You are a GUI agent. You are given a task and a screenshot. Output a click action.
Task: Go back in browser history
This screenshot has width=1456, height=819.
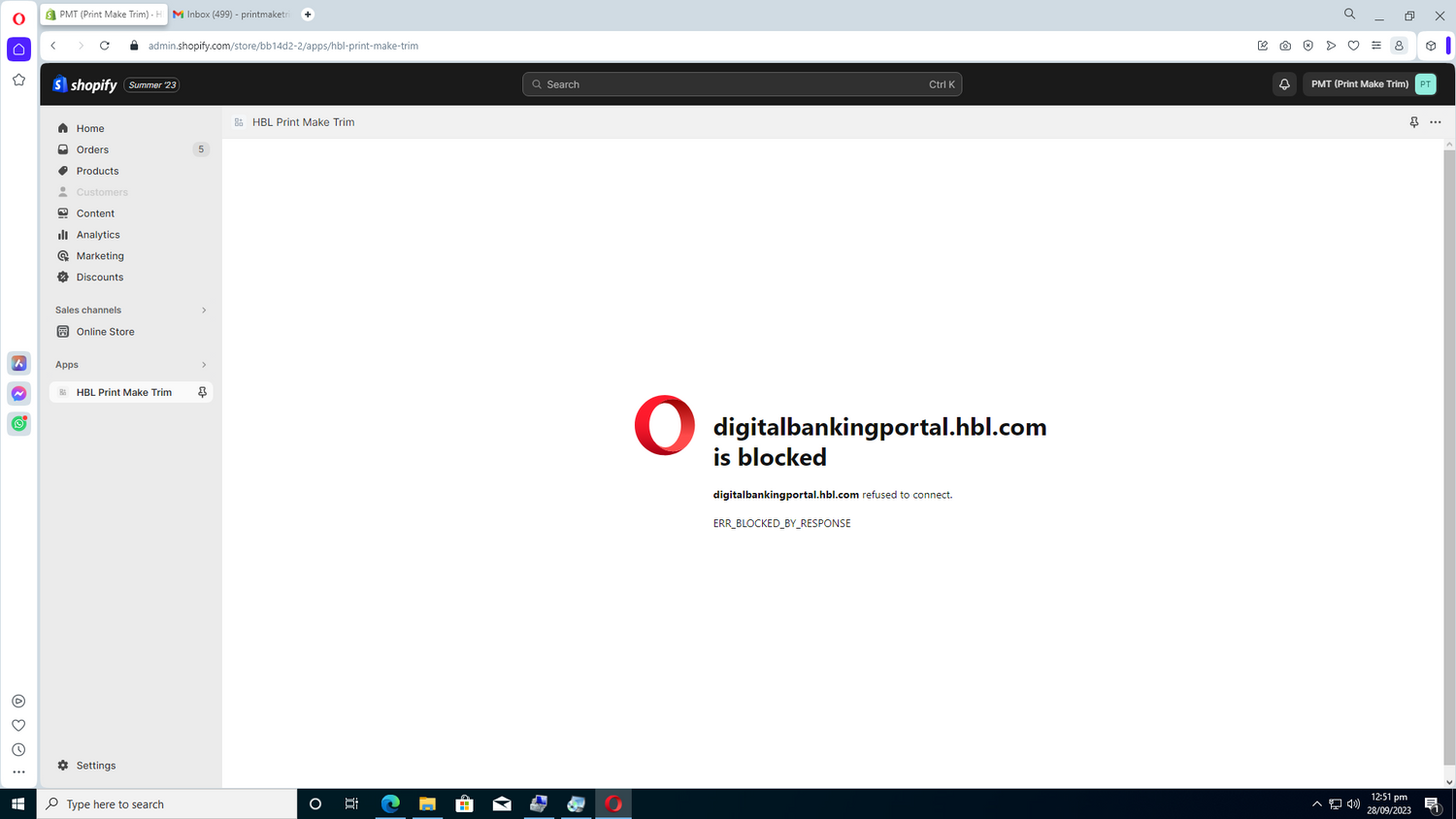tap(53, 46)
